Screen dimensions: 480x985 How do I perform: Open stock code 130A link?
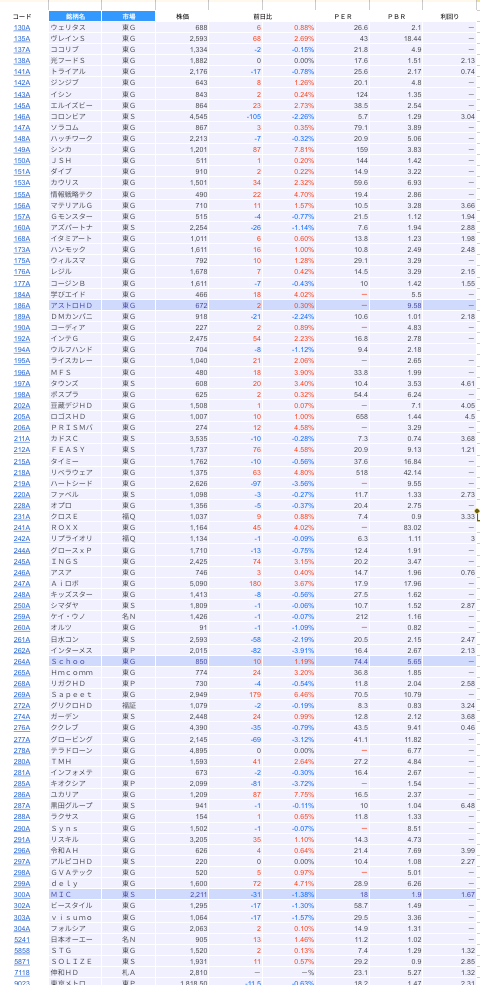(x=22, y=28)
